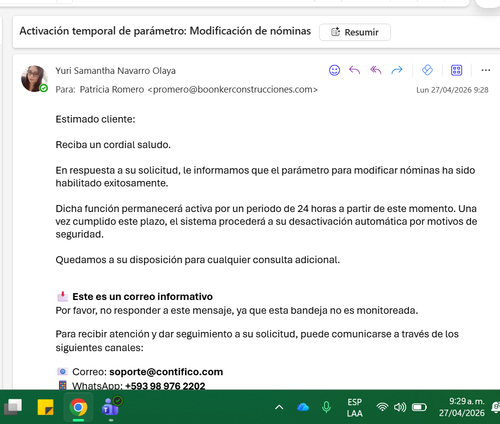The image size is (500, 424).
Task: Click the mail envelope icon beside Correo
Action: point(62,371)
